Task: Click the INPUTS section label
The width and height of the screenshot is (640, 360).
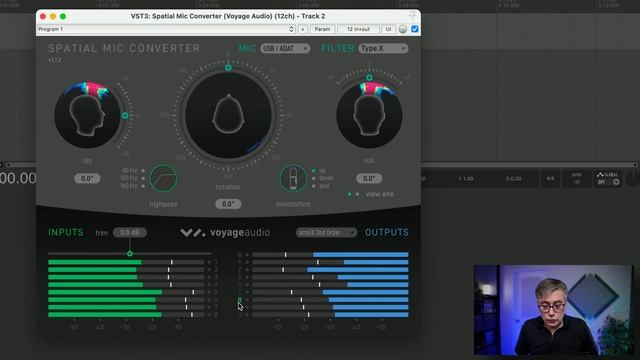Action: pyautogui.click(x=66, y=233)
